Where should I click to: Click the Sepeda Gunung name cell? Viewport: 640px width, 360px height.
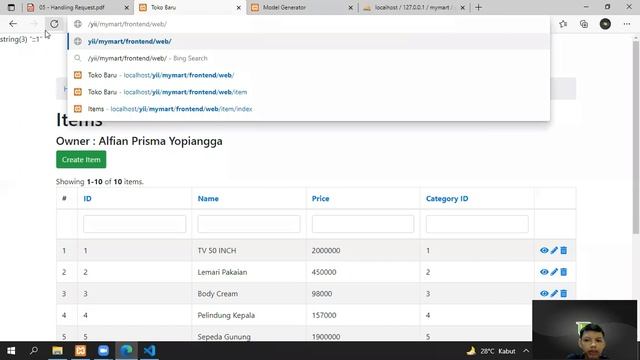[x=249, y=336]
